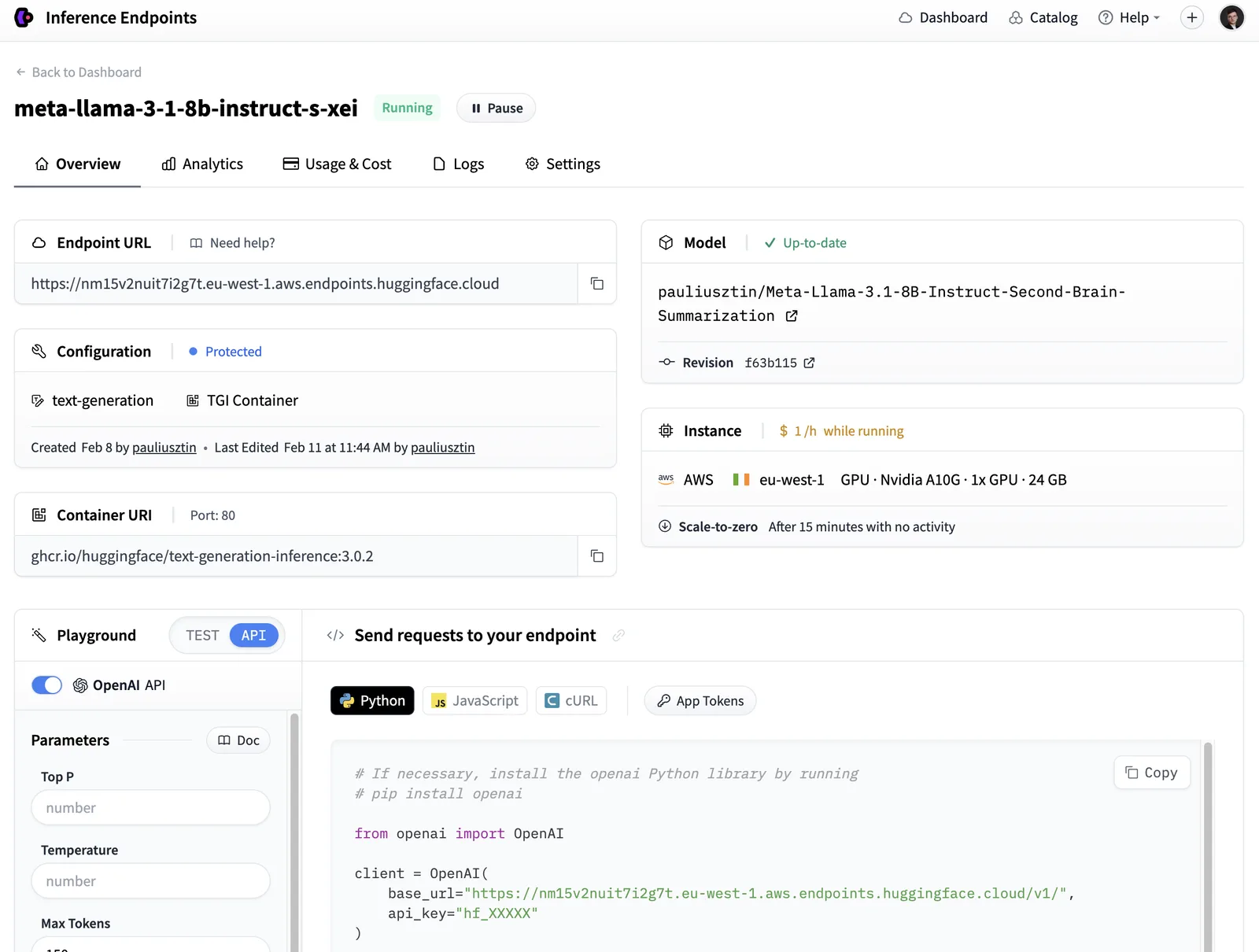Click the code block scrollbar
1259x952 pixels.
pyautogui.click(x=1209, y=846)
